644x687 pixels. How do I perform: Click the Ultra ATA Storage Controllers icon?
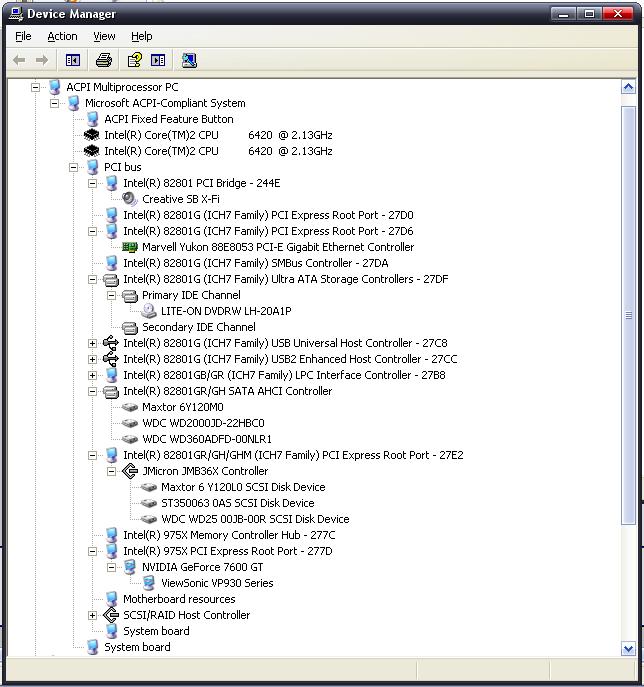click(110, 280)
